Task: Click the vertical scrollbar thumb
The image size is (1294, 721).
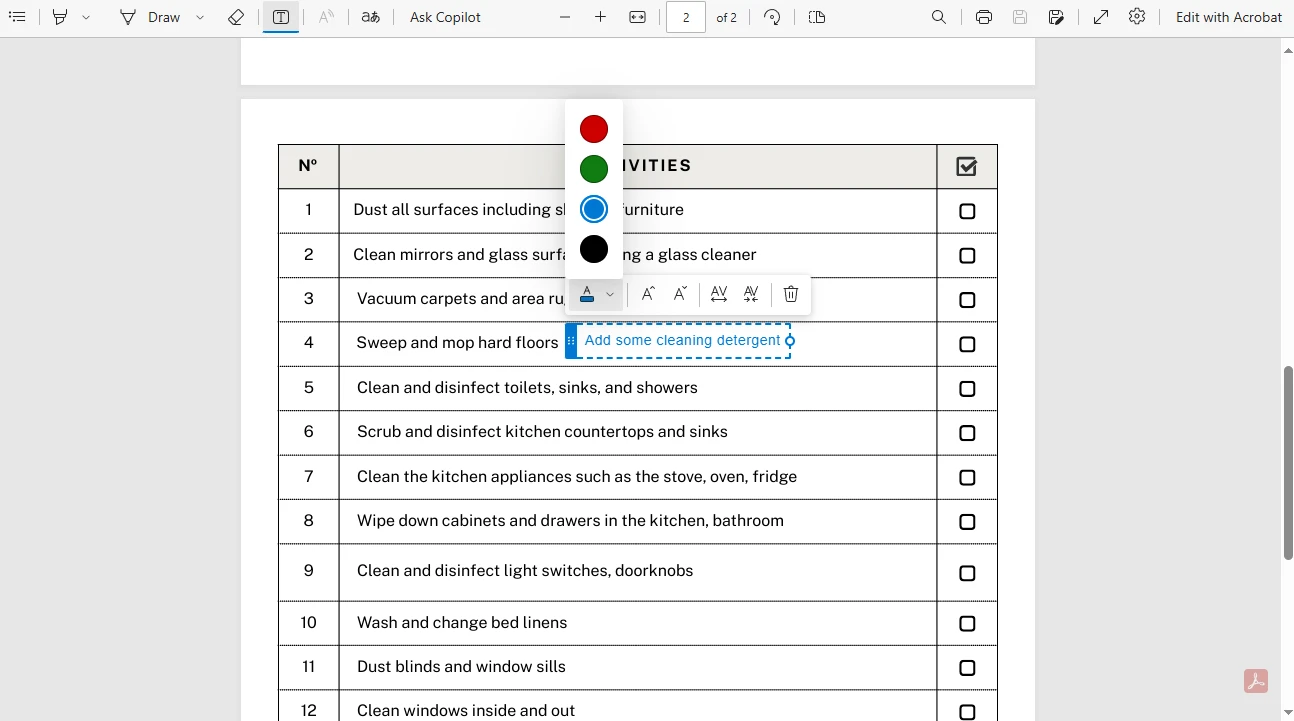Action: pyautogui.click(x=1287, y=463)
